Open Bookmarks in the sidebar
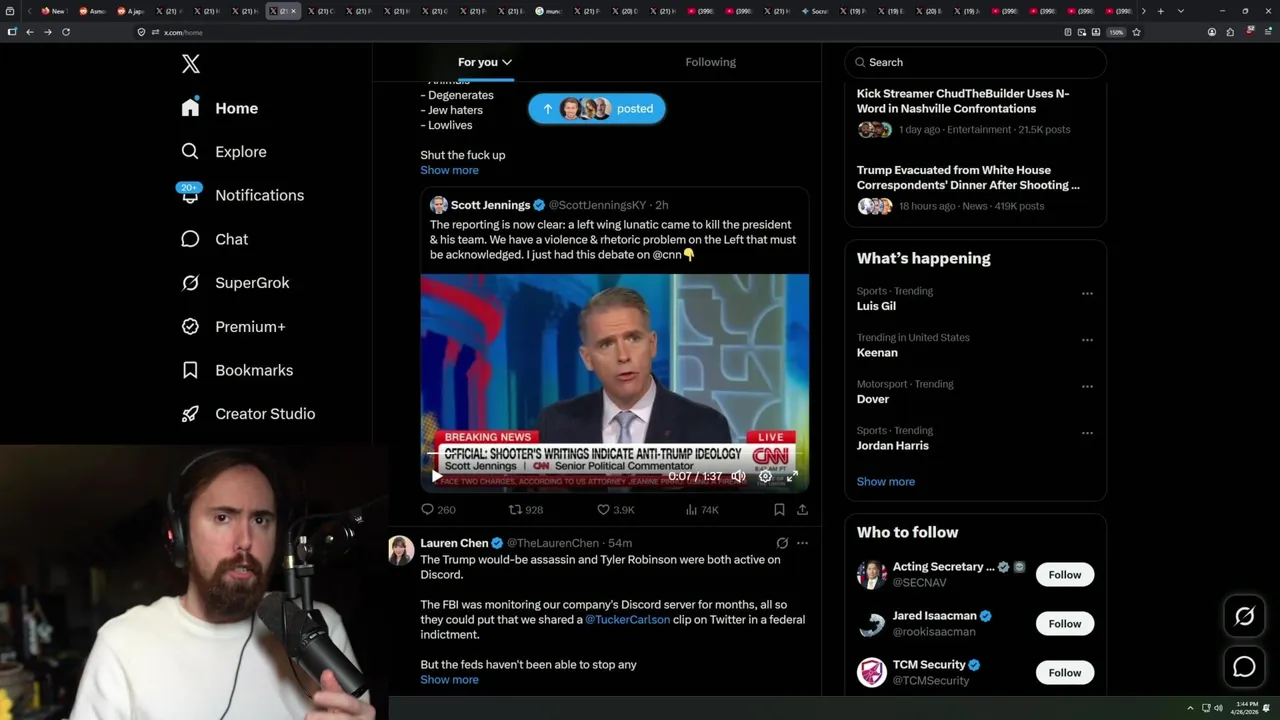Image resolution: width=1280 pixels, height=720 pixels. coord(238,370)
